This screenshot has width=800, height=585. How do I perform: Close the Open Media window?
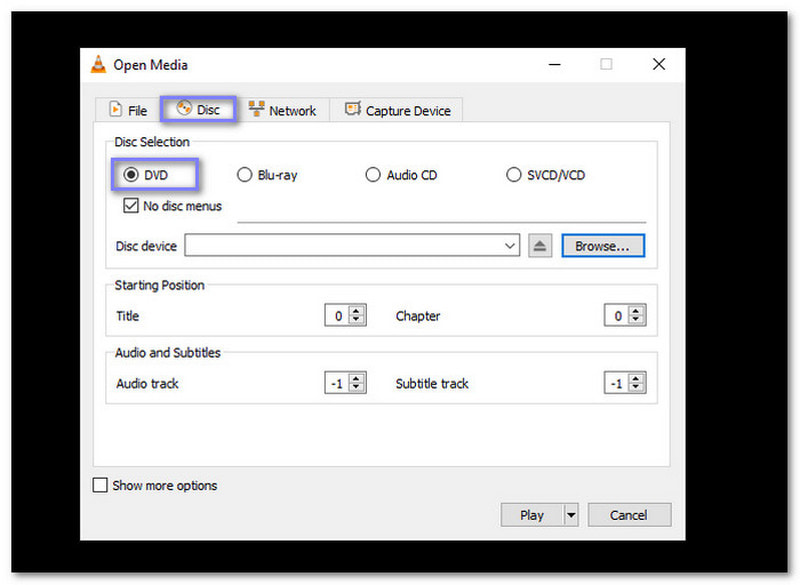click(659, 64)
